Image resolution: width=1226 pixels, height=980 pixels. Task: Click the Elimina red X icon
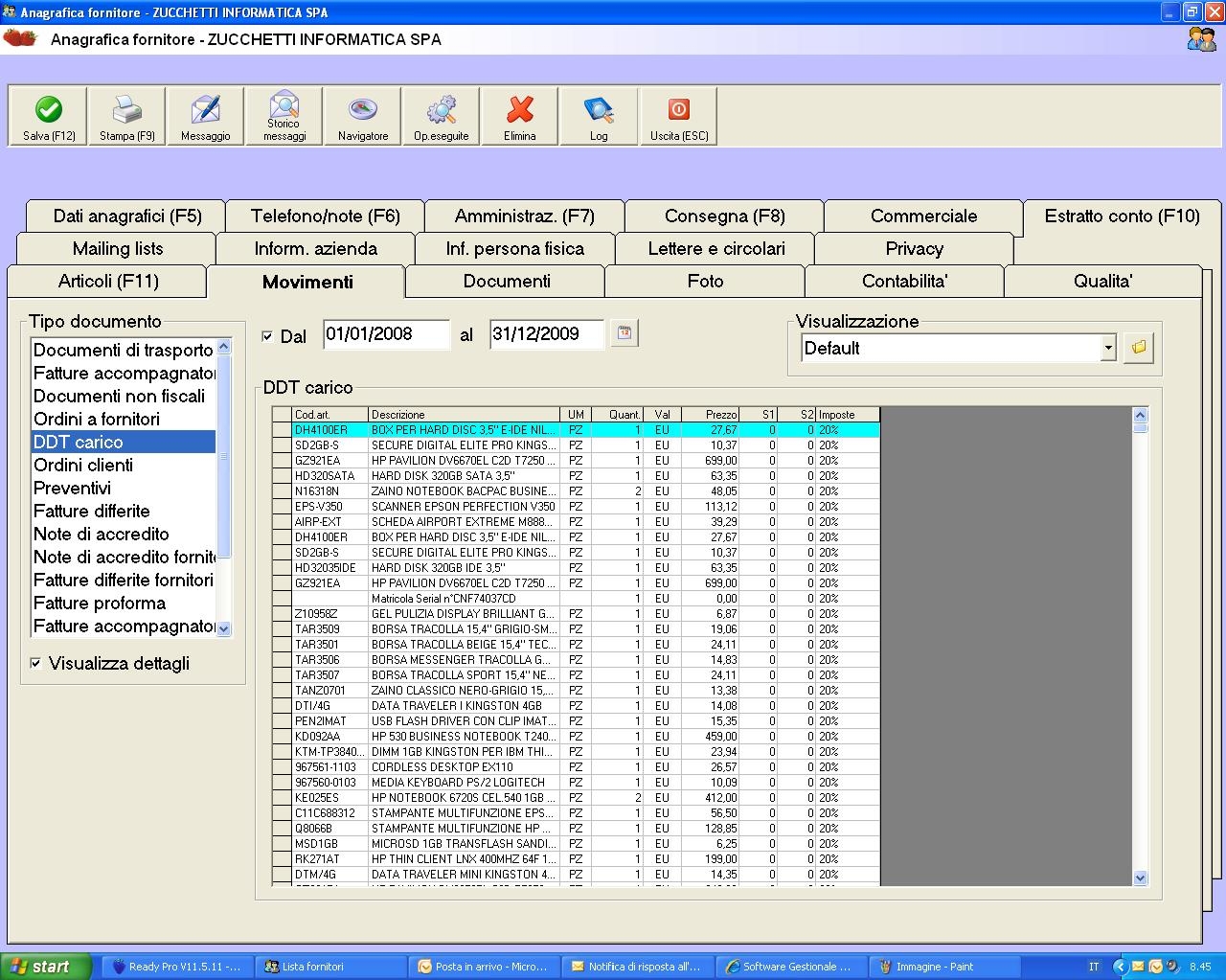[x=520, y=116]
